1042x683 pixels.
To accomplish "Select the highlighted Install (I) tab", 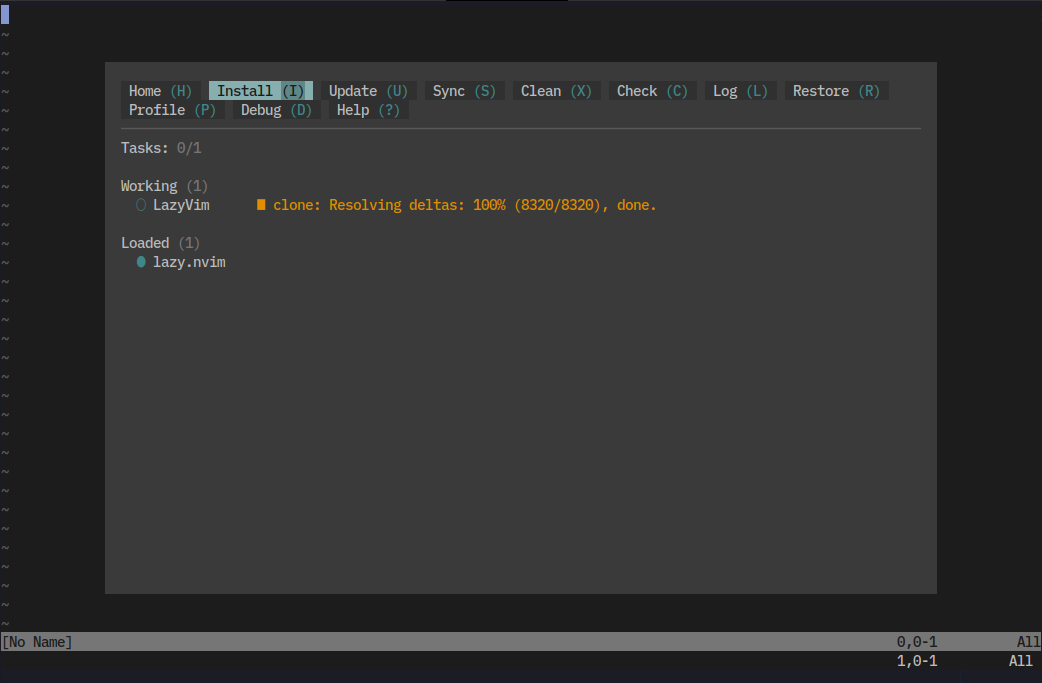I will (x=260, y=91).
